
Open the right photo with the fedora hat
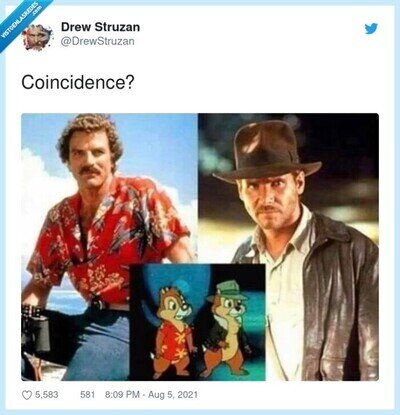288,247
